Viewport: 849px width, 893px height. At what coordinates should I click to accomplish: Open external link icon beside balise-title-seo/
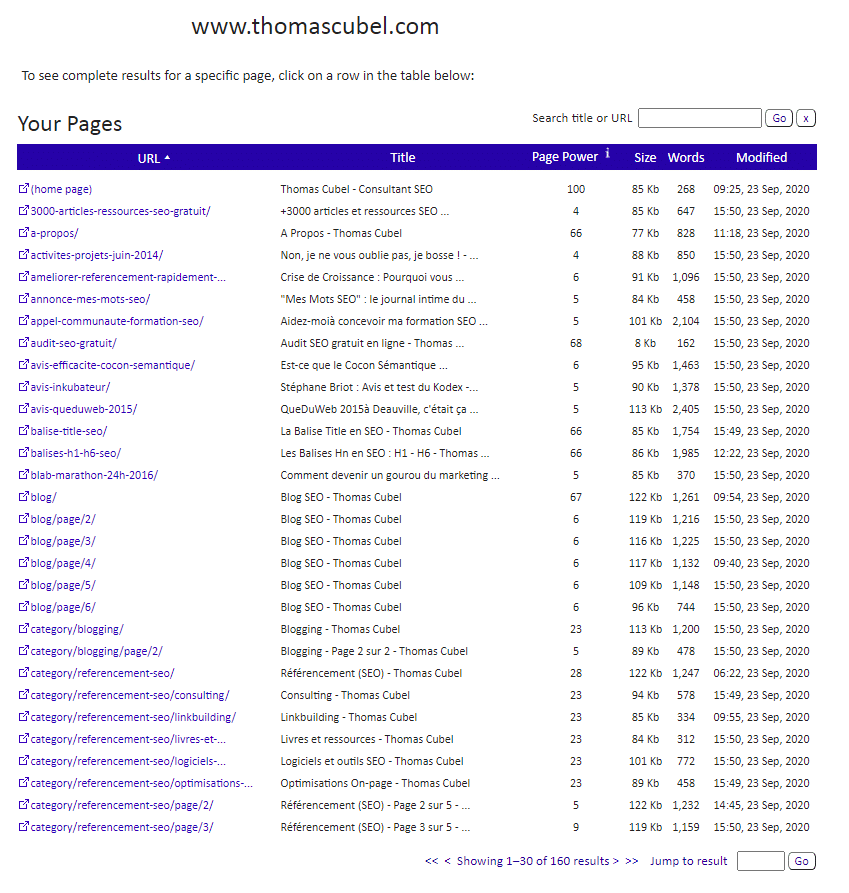coord(23,431)
